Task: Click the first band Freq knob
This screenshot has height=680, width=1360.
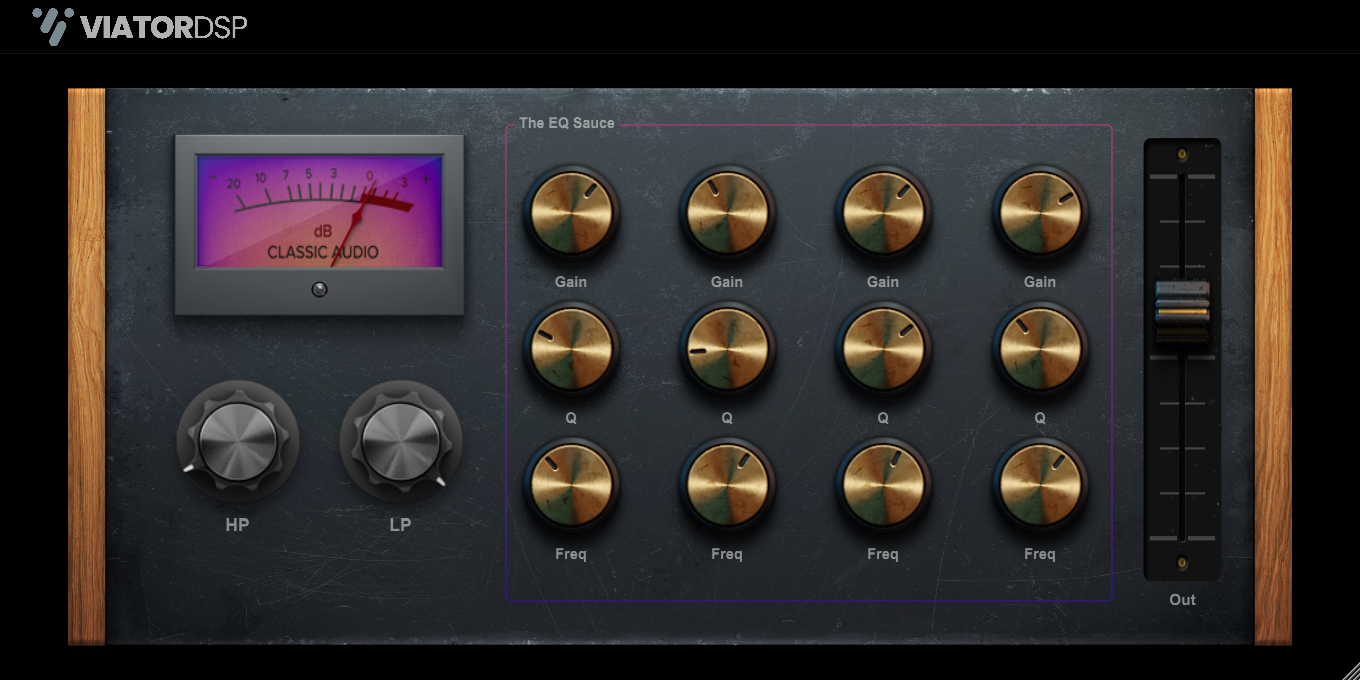Action: pos(571,485)
